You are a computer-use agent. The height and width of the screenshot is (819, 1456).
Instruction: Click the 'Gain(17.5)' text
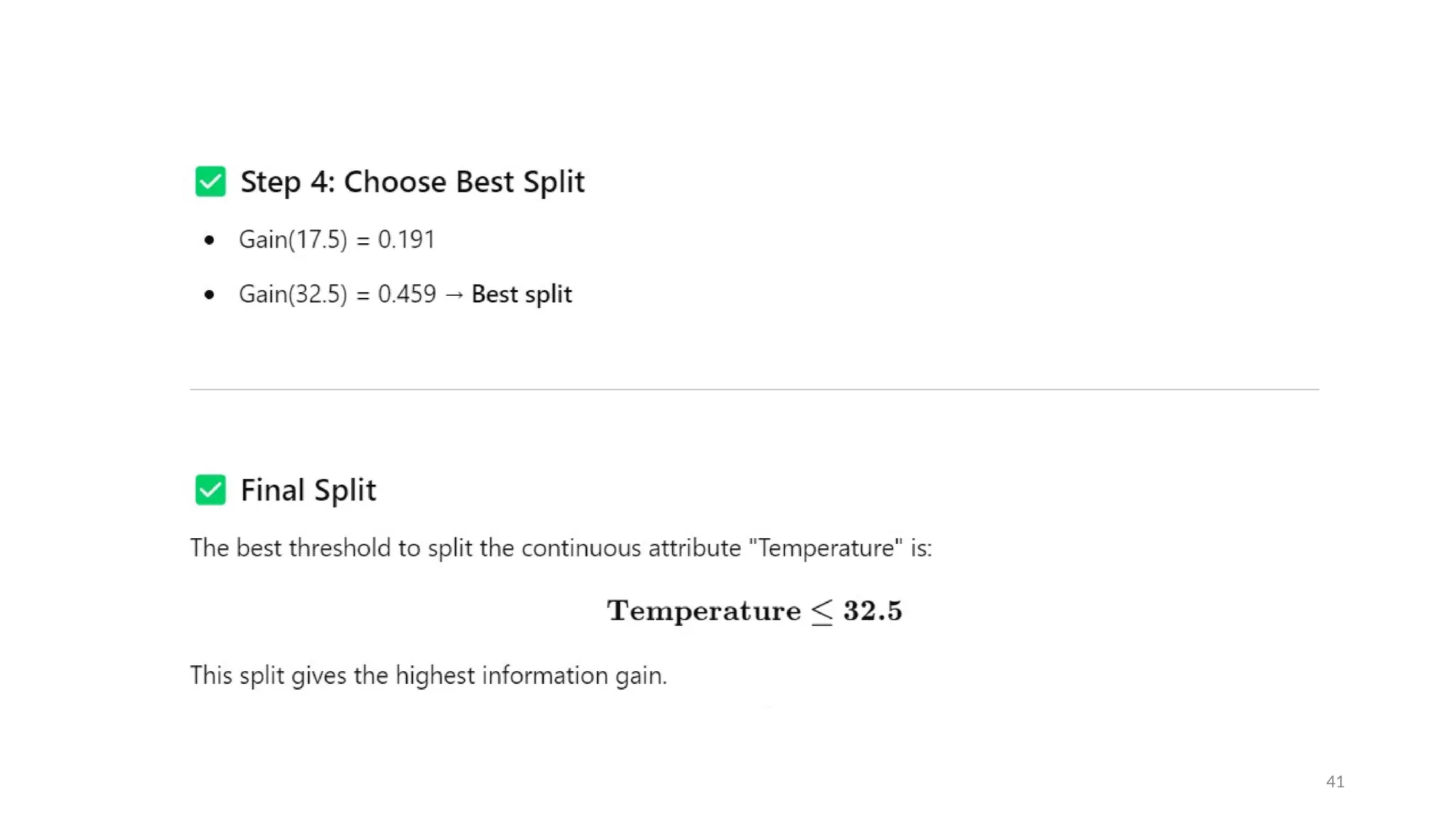coord(293,240)
